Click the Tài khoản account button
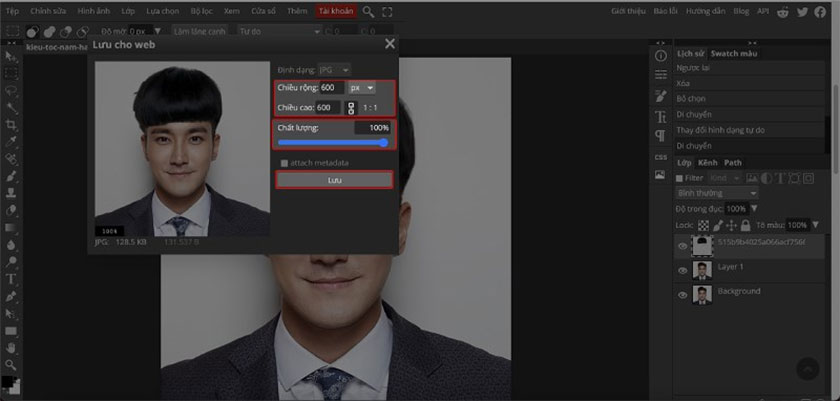This screenshot has width=840, height=401. coord(336,11)
